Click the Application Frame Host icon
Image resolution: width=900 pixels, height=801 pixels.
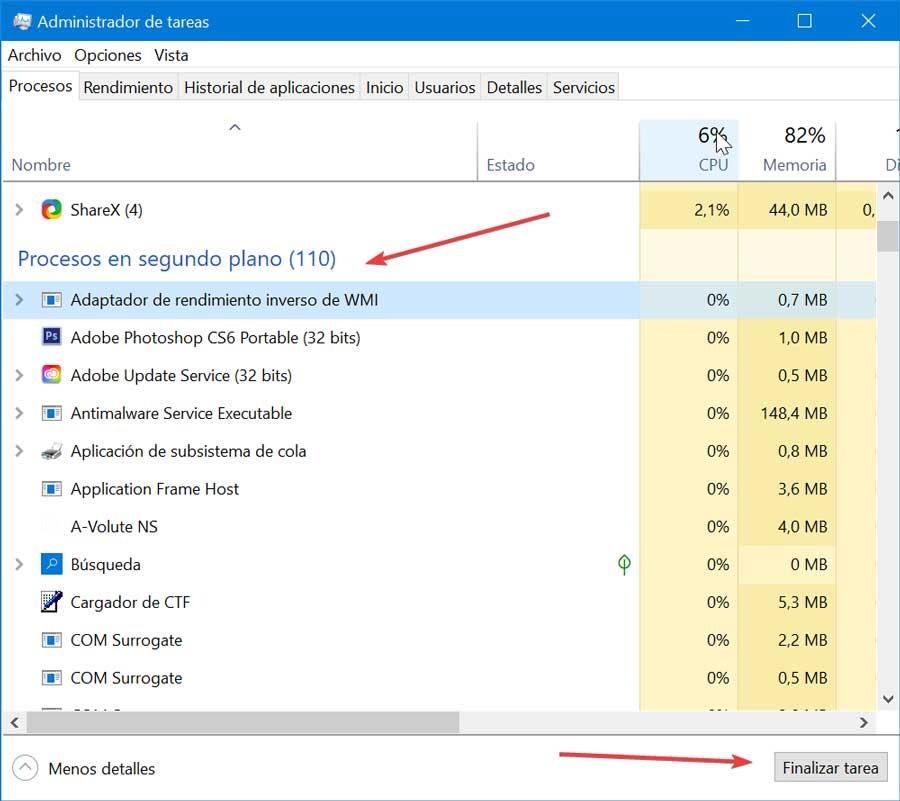[x=51, y=489]
